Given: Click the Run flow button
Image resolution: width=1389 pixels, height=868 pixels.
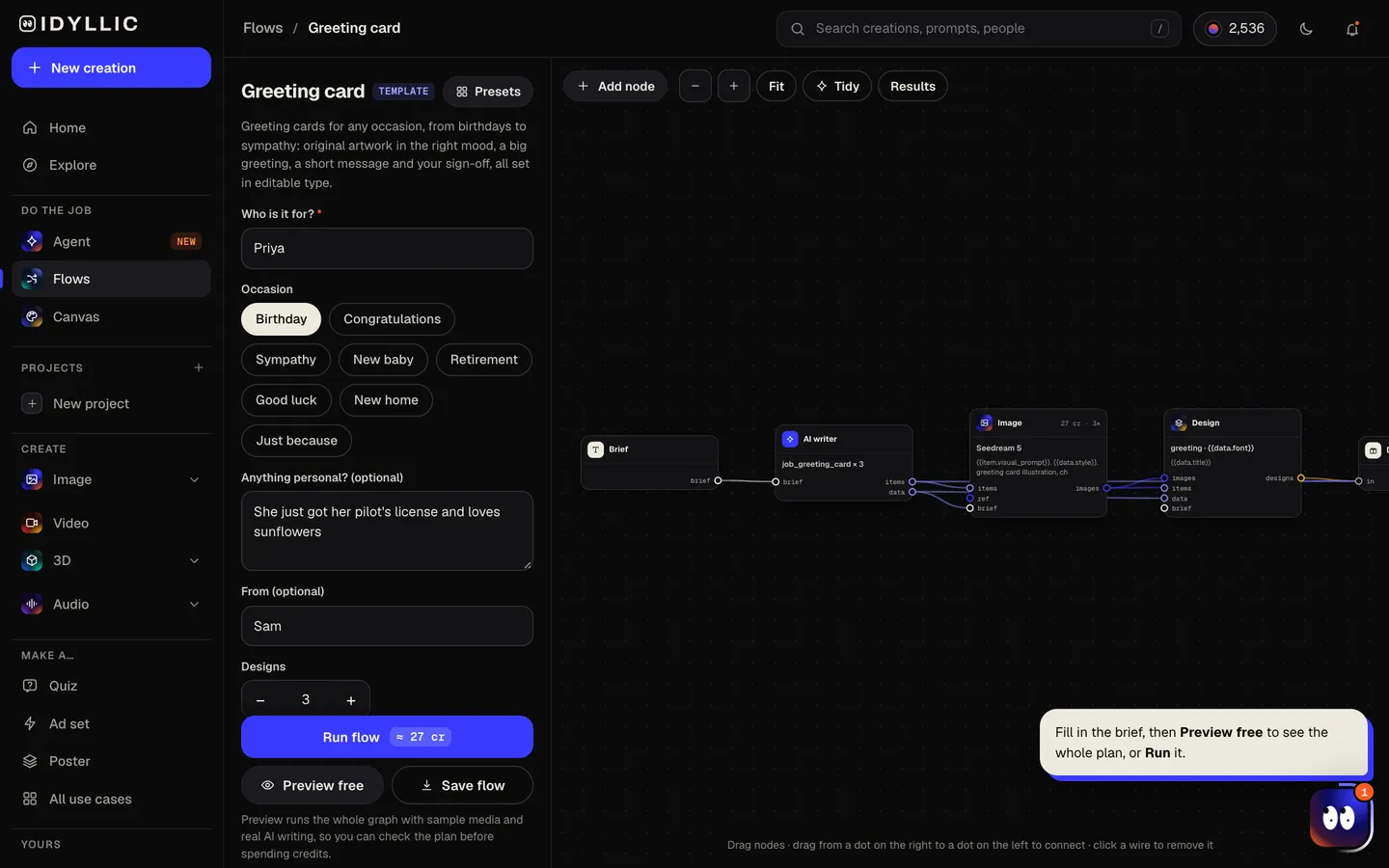Looking at the screenshot, I should coord(387,737).
